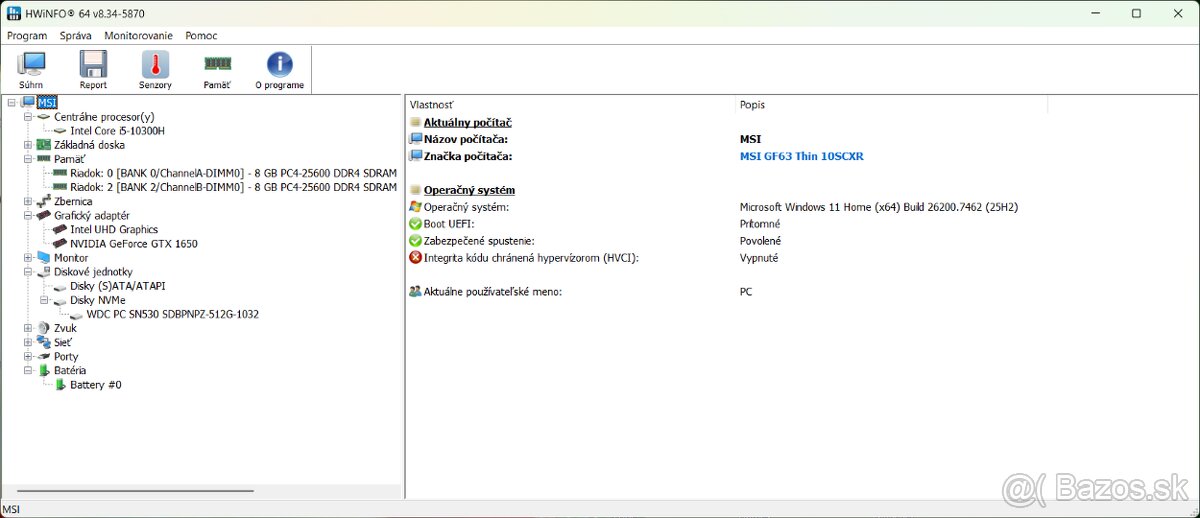1200x518 pixels.
Task: Select the Disky (S)ATA/ATAPI item
Action: click(x=118, y=286)
